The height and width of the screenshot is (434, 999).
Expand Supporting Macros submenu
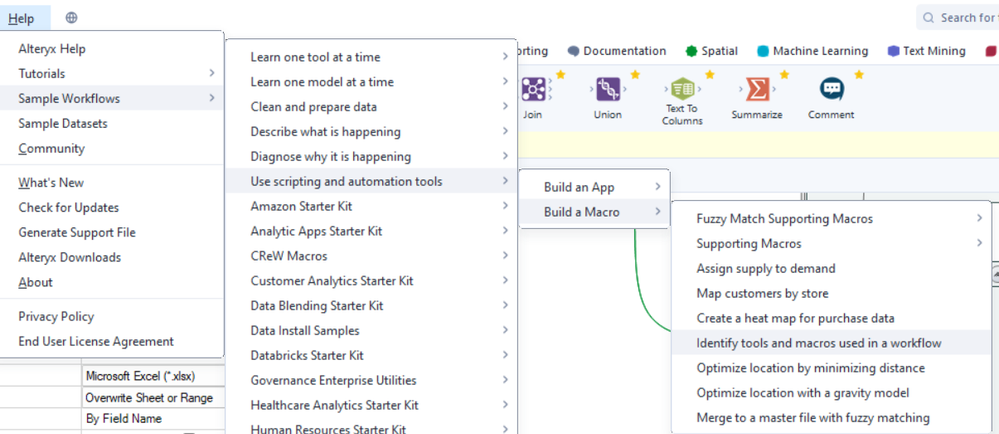831,243
